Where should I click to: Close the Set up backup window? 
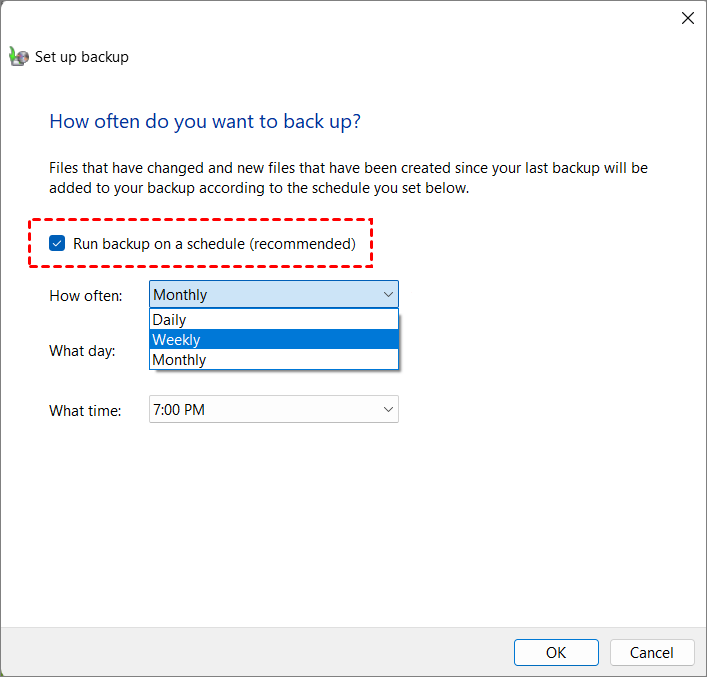pos(687,18)
